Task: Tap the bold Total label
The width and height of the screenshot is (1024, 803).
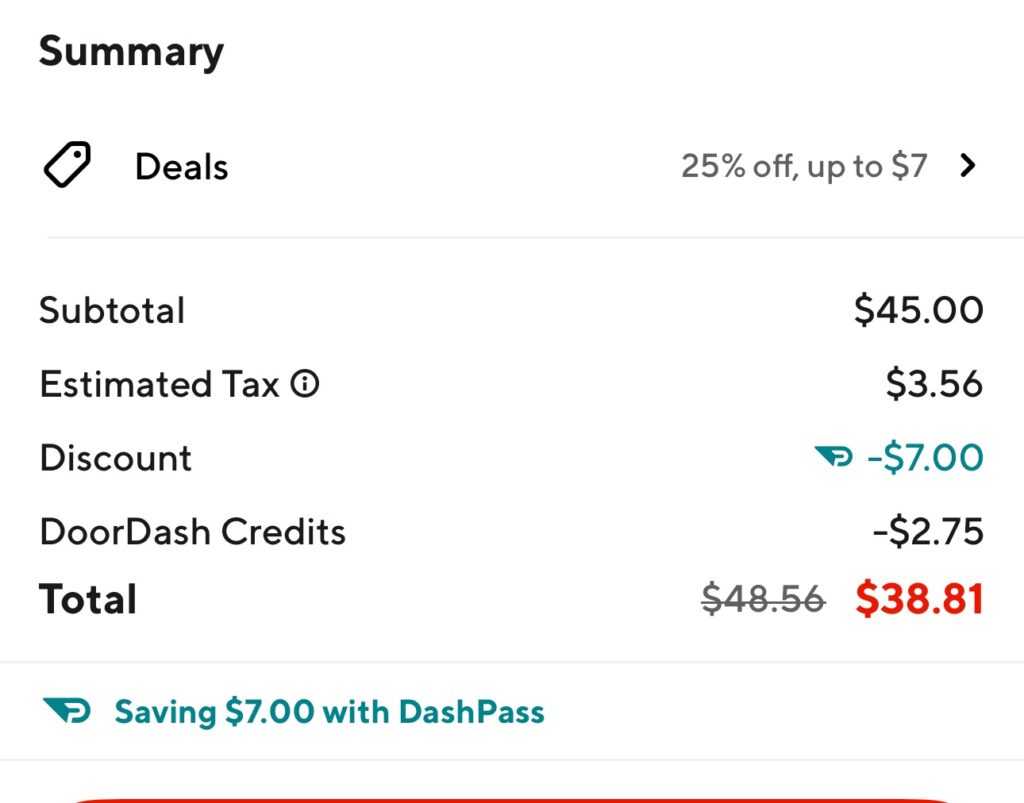Action: (88, 599)
